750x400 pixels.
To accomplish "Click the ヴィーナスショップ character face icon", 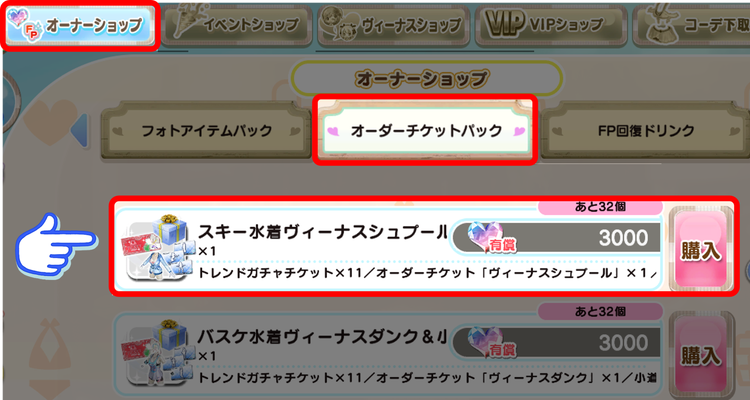I will [x=341, y=24].
